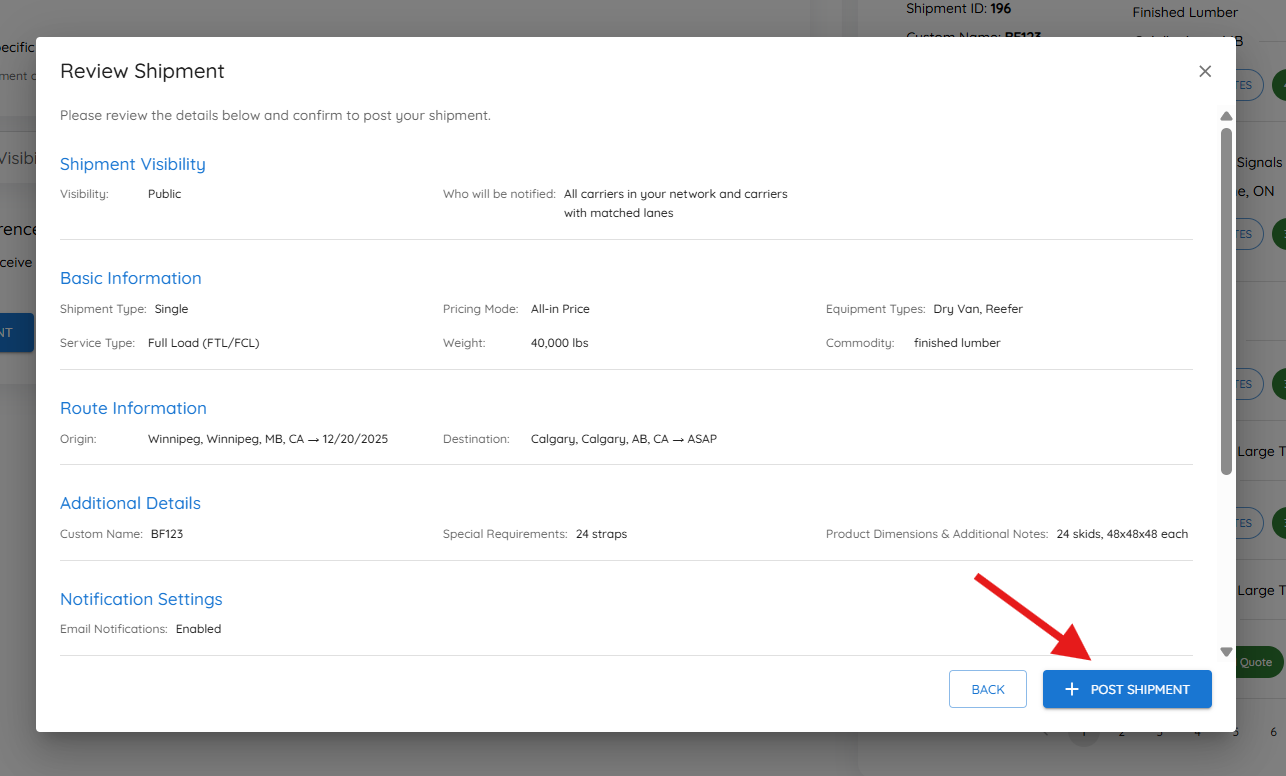
Task: Select the Shipment Visibility heading
Action: click(133, 164)
